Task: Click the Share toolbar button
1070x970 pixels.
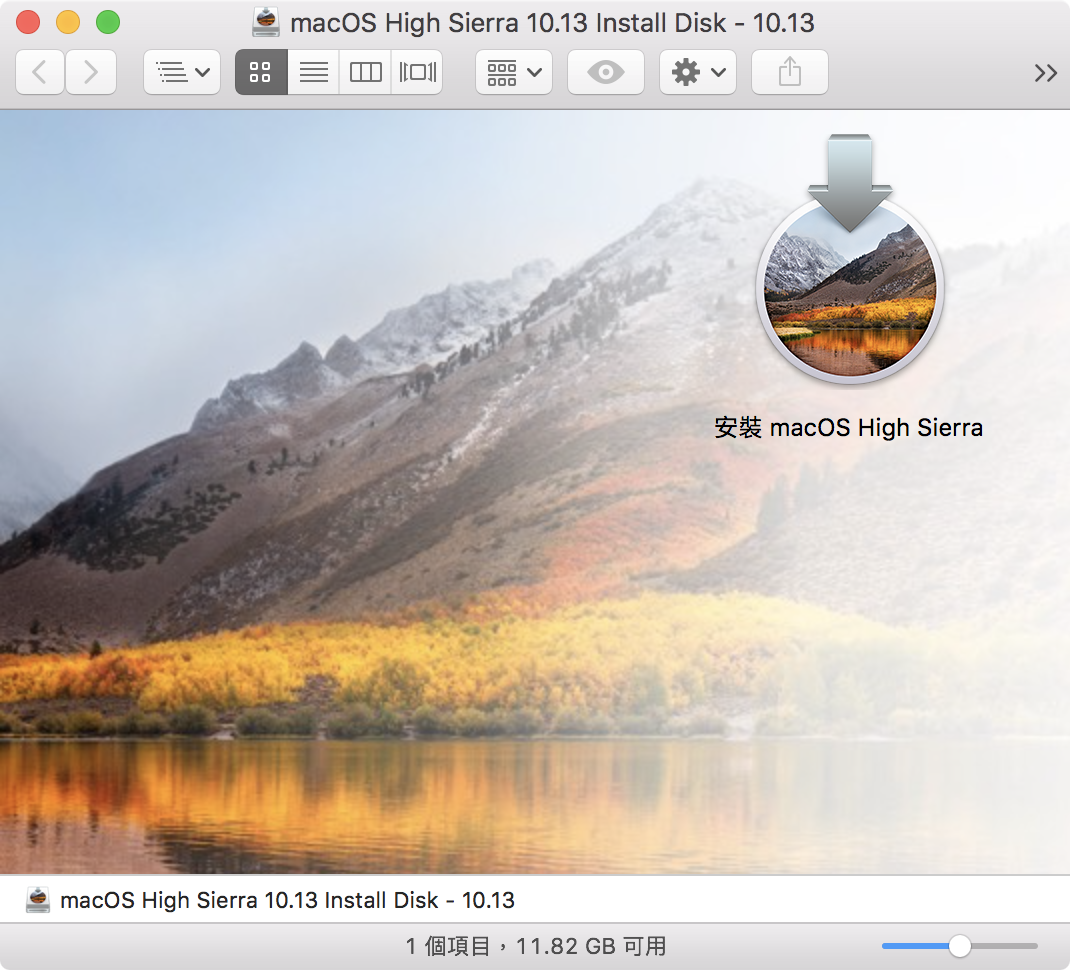Action: pyautogui.click(x=790, y=72)
